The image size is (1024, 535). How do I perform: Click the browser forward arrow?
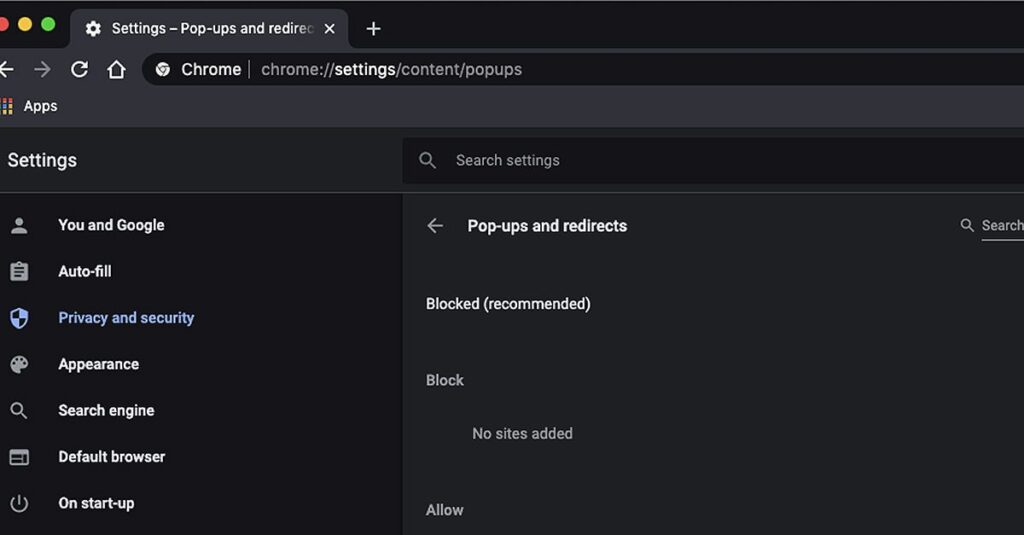[x=42, y=69]
